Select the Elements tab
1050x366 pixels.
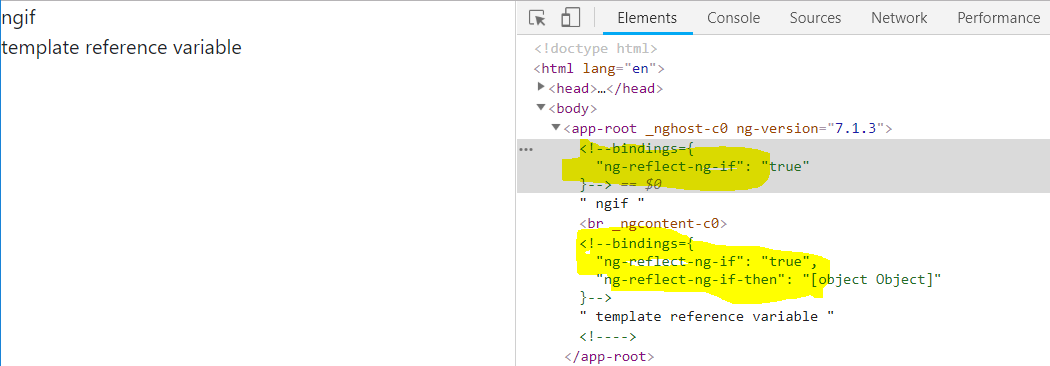coord(647,18)
